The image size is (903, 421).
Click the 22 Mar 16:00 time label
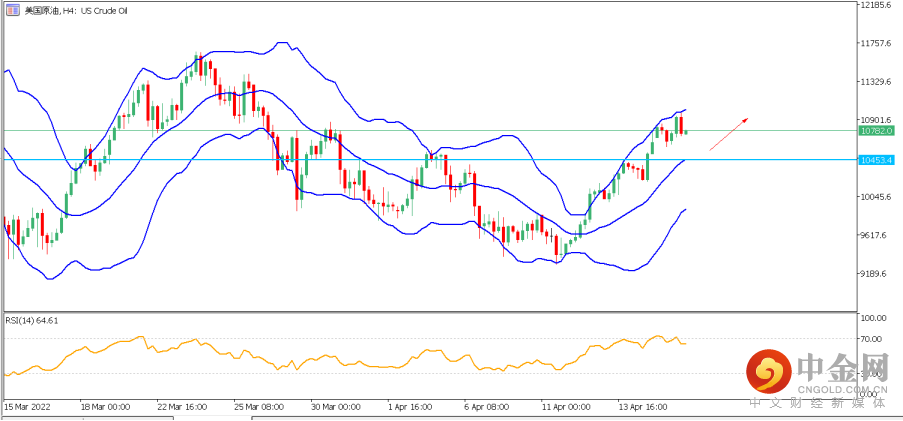[x=182, y=407]
